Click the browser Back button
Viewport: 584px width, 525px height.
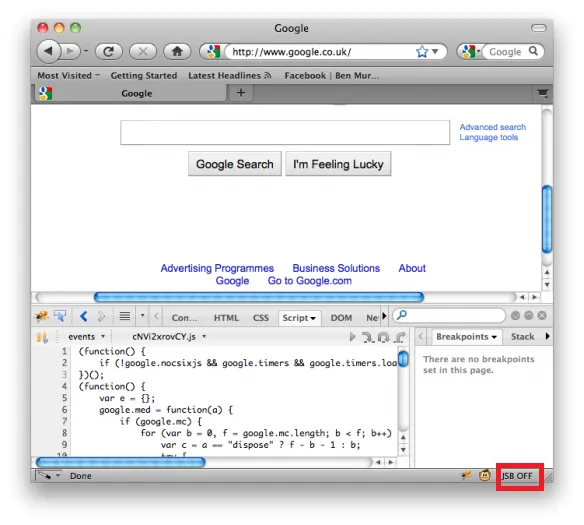click(x=48, y=51)
